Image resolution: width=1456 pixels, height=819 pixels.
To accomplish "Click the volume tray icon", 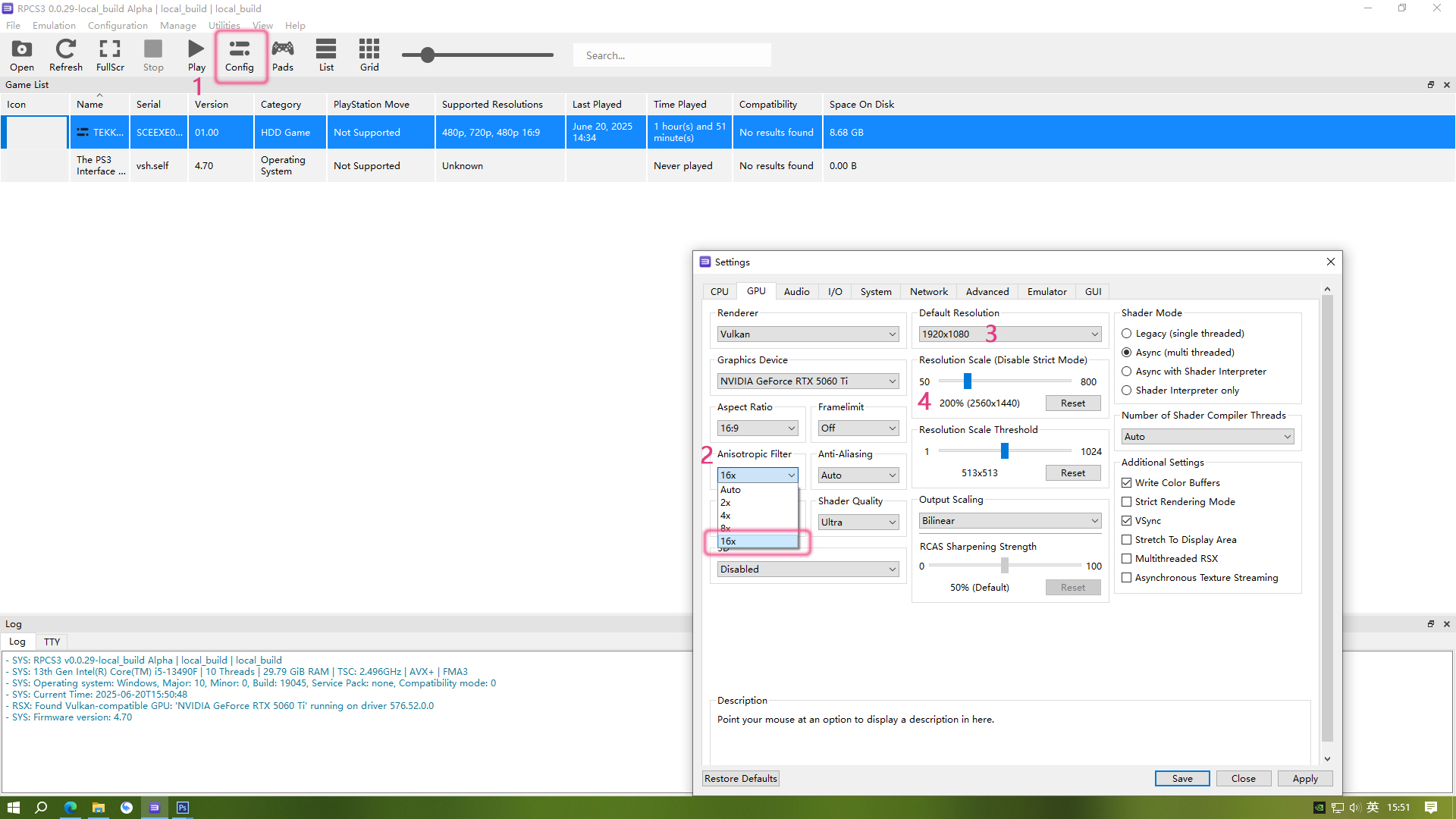I will click(x=1354, y=808).
